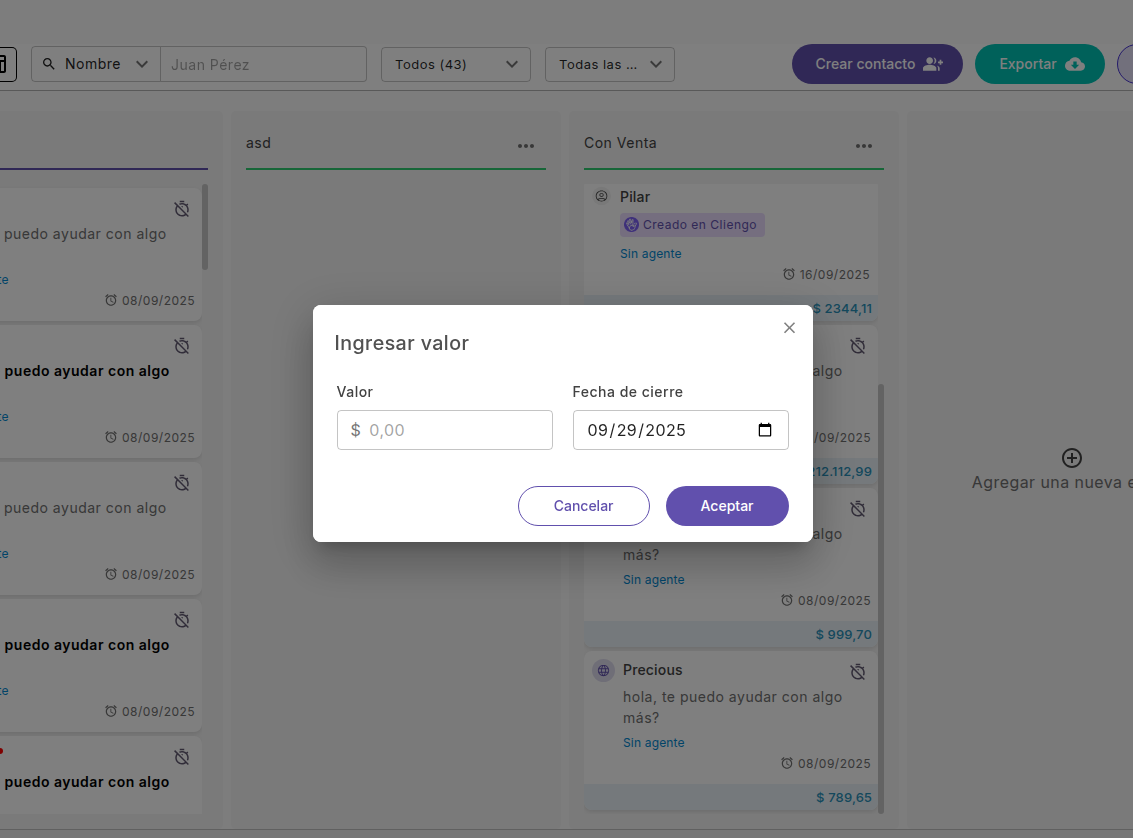Image resolution: width=1133 pixels, height=838 pixels.
Task: Click Sin agente link on Pilar card
Action: coord(650,254)
